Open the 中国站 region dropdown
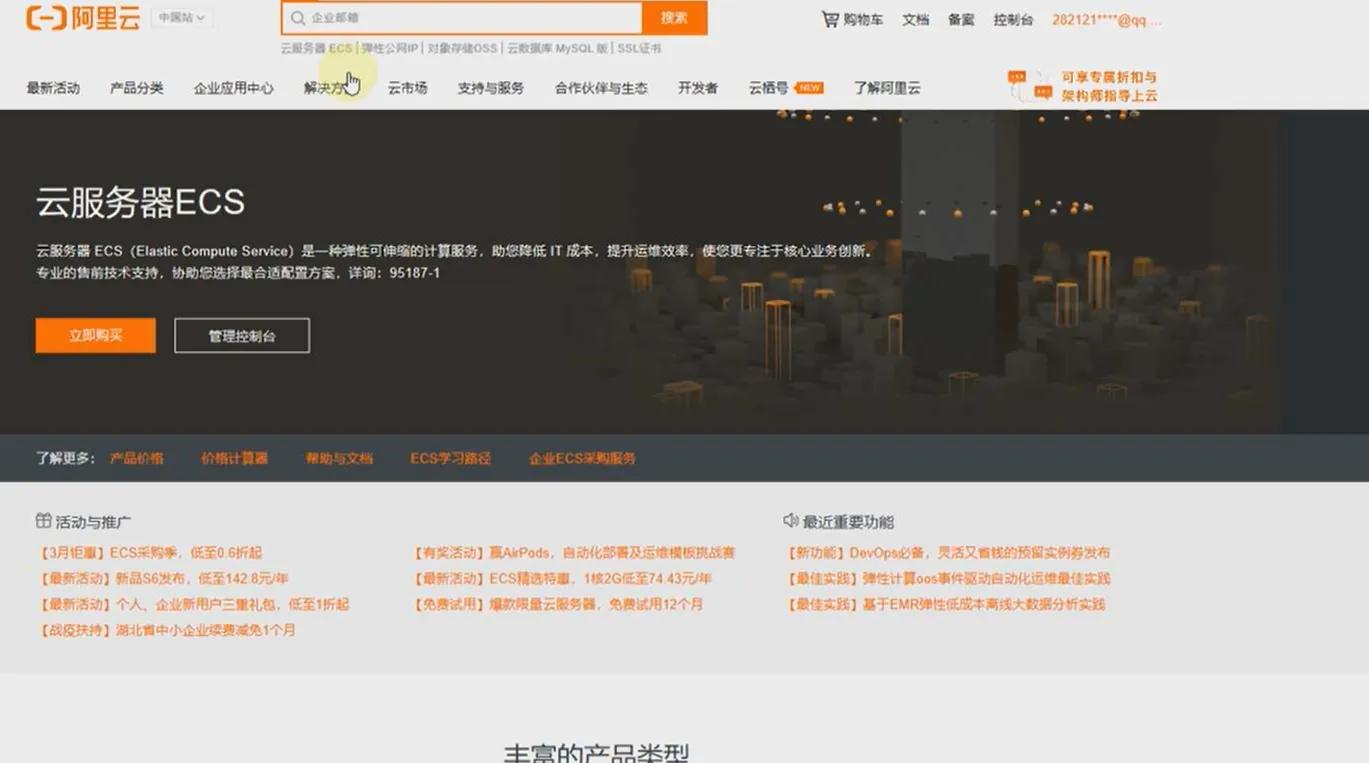Screen dimensions: 1369x763 (x=182, y=18)
